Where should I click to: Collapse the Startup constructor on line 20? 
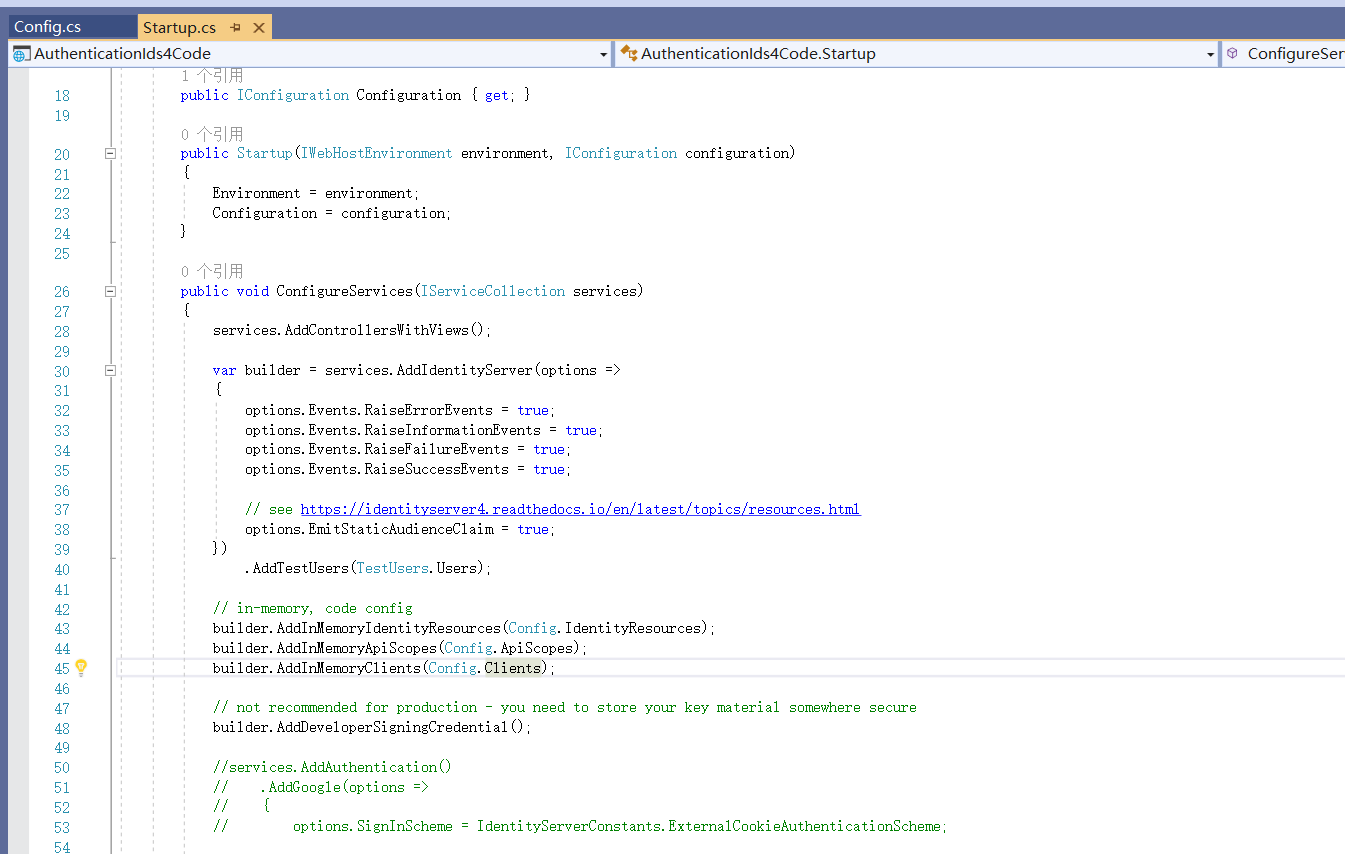tap(110, 154)
